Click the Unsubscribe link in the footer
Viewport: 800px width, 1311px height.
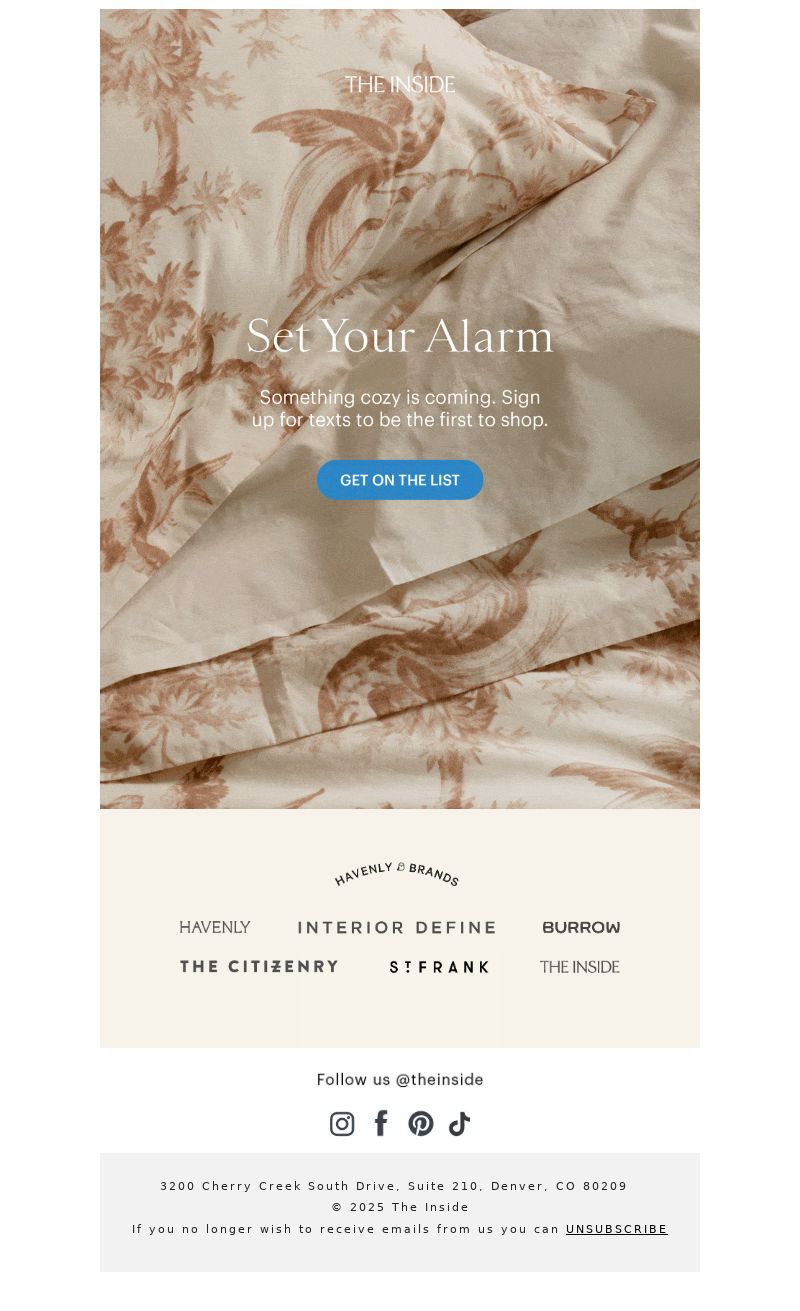click(x=617, y=1229)
